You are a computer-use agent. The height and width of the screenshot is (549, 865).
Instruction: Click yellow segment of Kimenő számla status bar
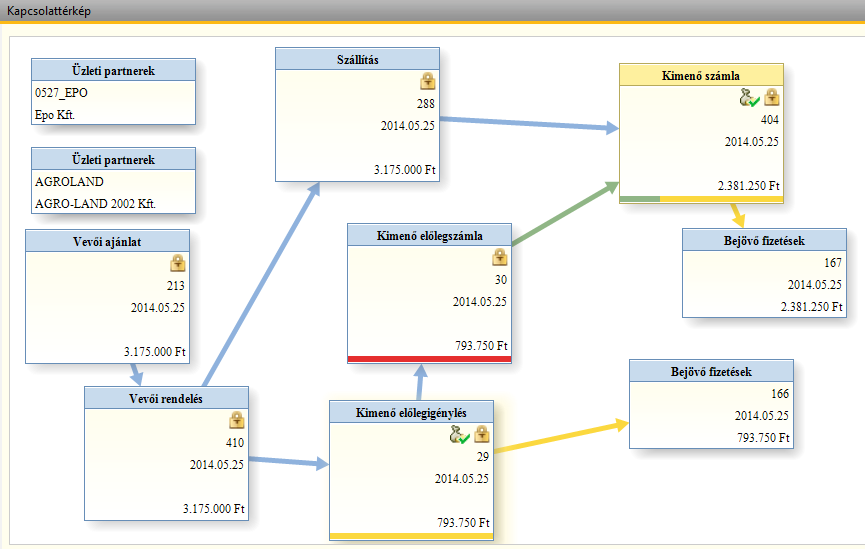tap(722, 199)
